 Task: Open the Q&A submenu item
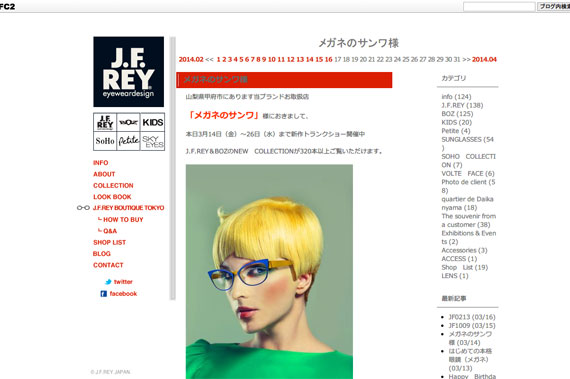tap(110, 231)
